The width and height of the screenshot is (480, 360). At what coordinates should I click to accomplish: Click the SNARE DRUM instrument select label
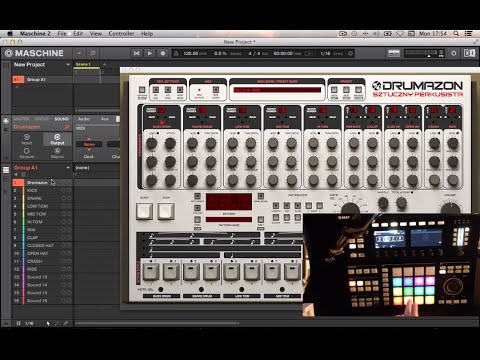[x=202, y=296]
